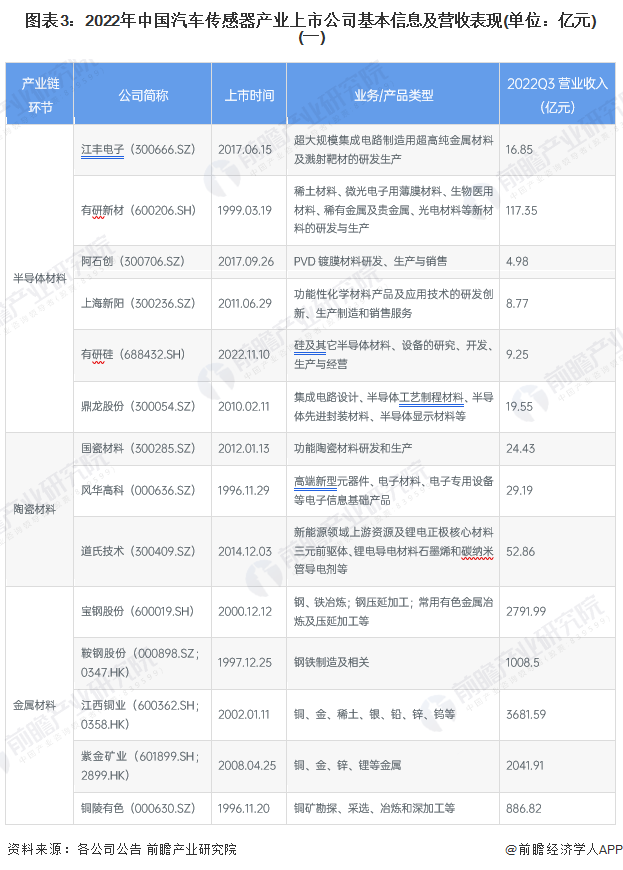Click listing date 2000.12.12

click(245, 611)
